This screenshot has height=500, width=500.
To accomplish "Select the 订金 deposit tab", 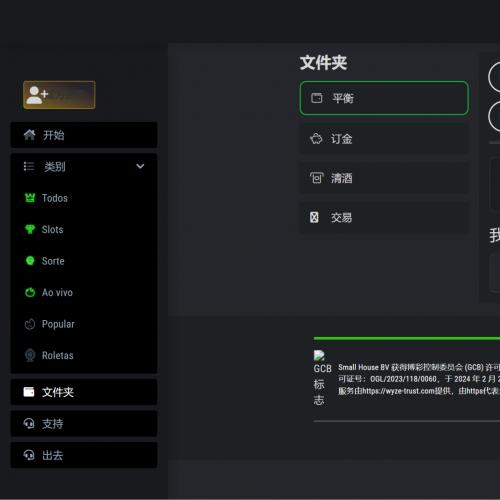I will click(x=384, y=139).
